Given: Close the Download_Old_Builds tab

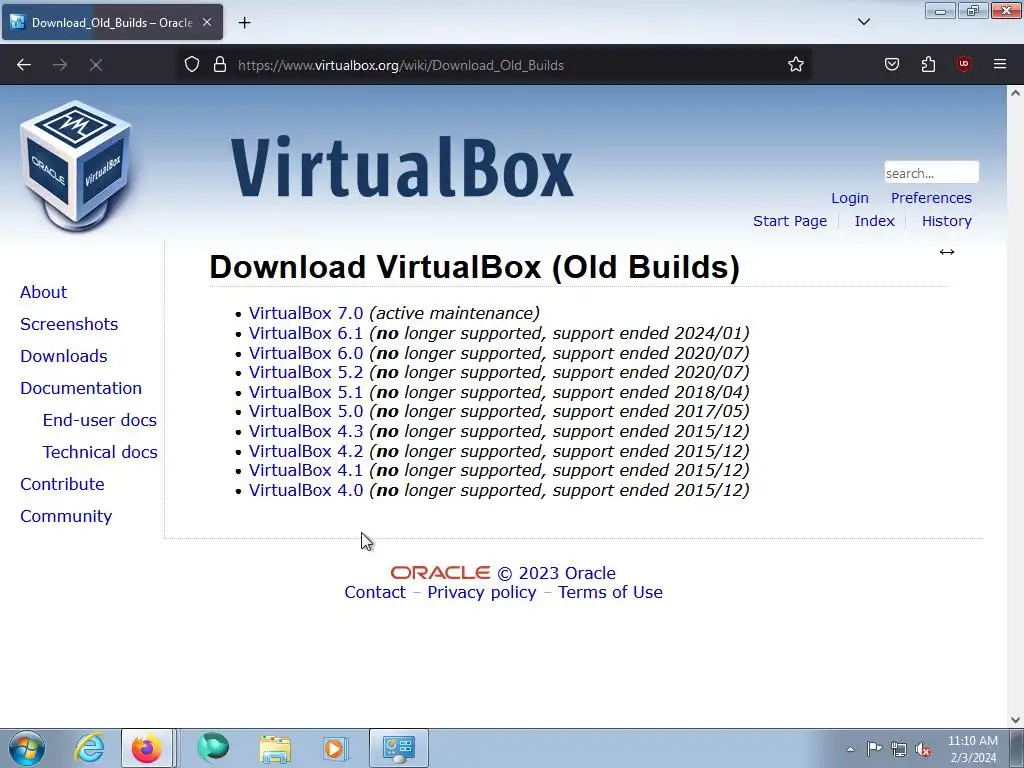Looking at the screenshot, I should coord(207,22).
